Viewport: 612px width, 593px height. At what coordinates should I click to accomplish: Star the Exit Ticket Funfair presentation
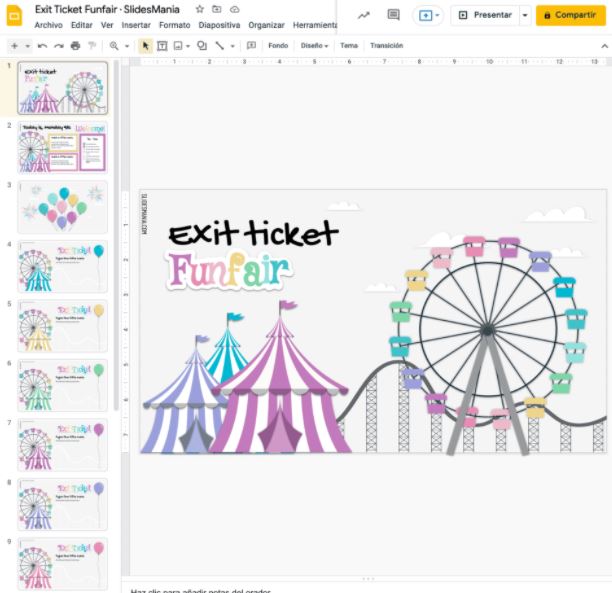tap(199, 9)
